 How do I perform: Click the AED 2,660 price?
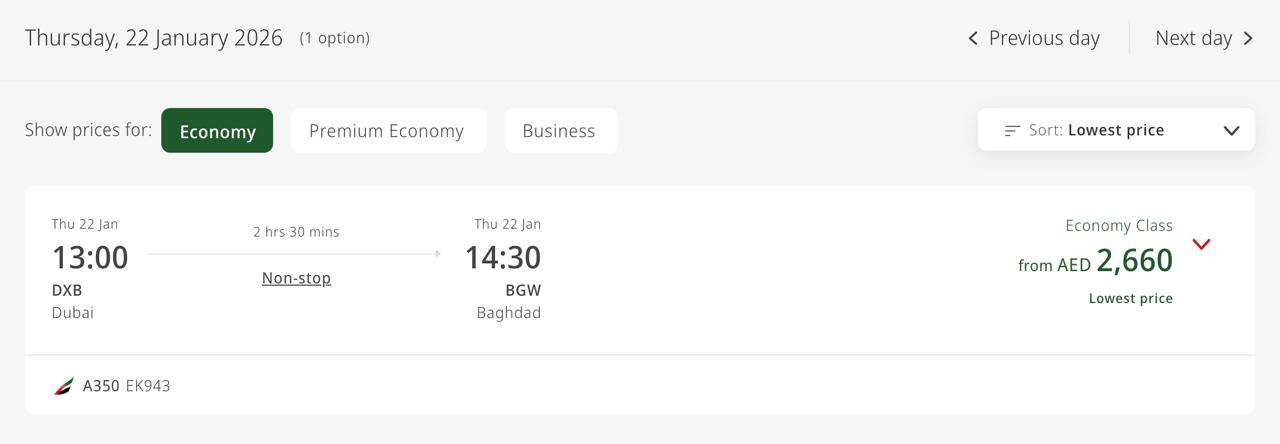coord(1134,261)
